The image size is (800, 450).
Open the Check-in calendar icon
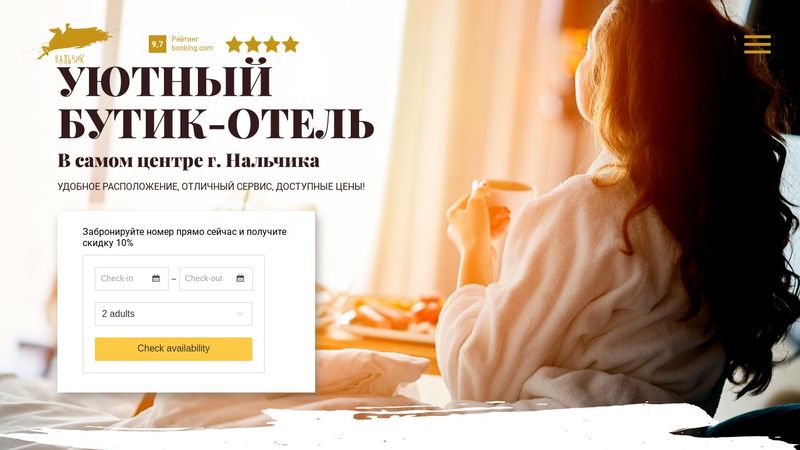coord(156,279)
